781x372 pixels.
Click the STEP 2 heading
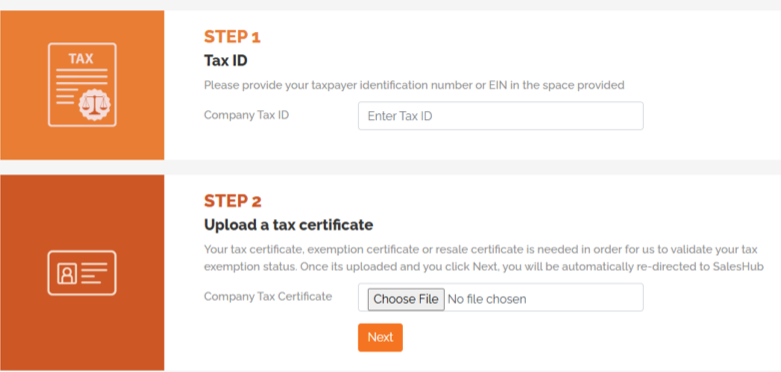[233, 201]
